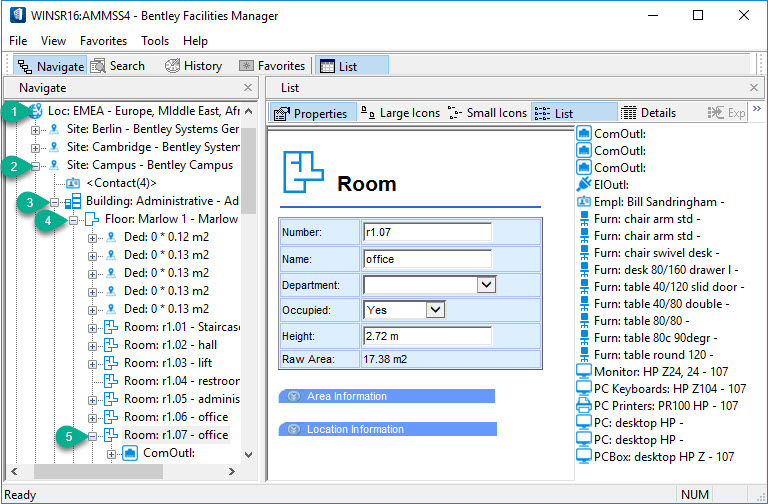Viewport: 768px width, 504px height.
Task: Expand the Site: Berlin node
Action: (x=35, y=130)
